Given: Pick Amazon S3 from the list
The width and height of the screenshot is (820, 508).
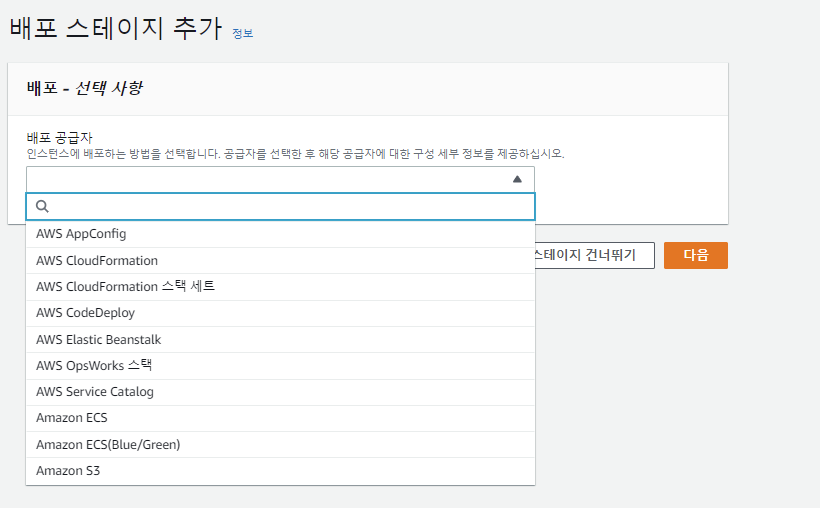Looking at the screenshot, I should click(x=280, y=471).
